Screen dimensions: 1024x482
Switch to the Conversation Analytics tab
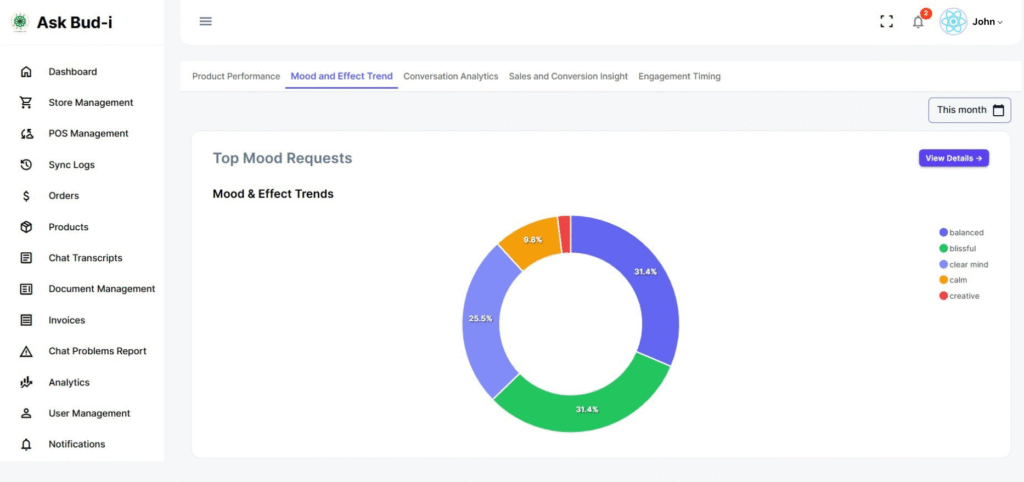pos(450,76)
